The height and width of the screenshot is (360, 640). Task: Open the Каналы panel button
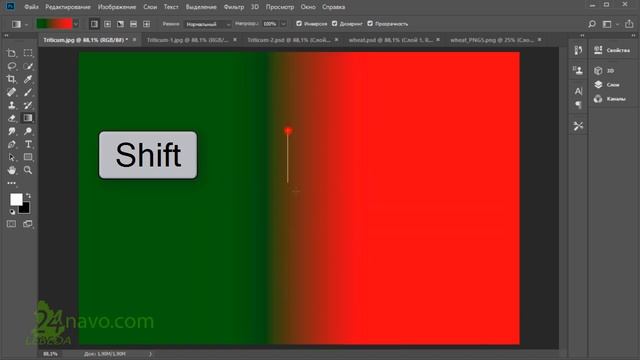point(610,99)
